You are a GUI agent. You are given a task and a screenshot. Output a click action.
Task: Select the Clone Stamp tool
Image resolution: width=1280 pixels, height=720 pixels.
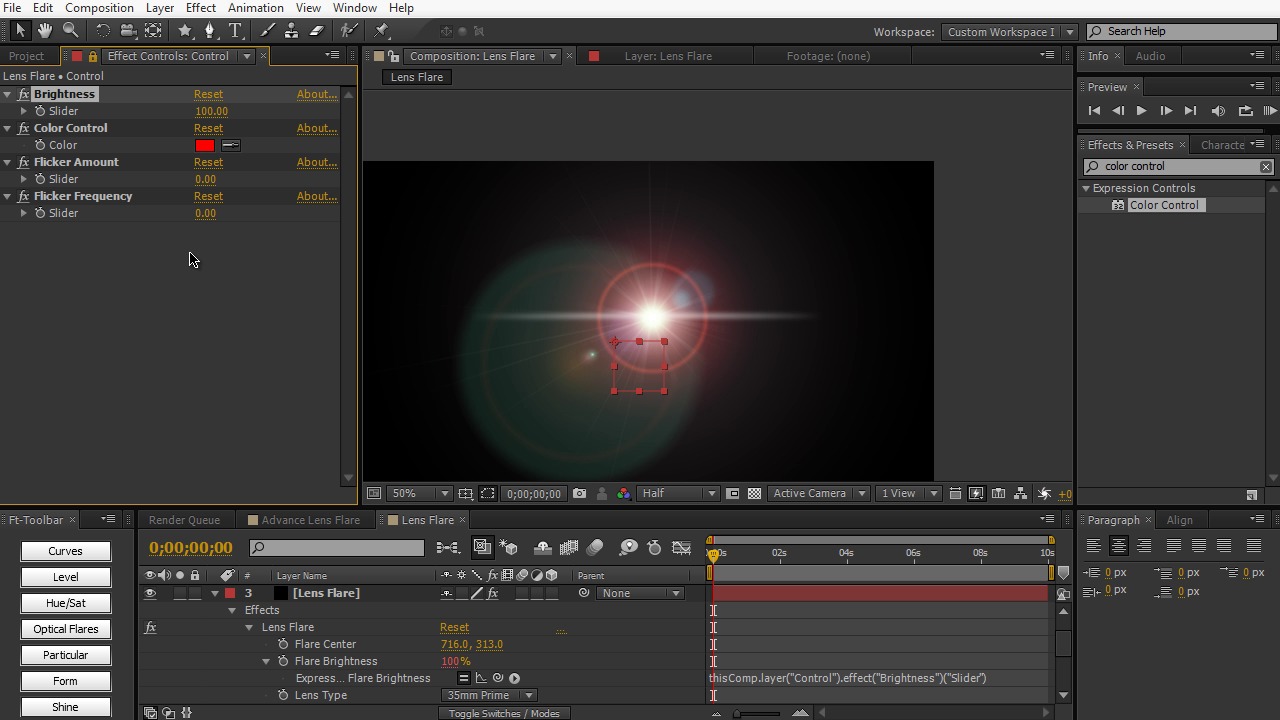tap(291, 31)
